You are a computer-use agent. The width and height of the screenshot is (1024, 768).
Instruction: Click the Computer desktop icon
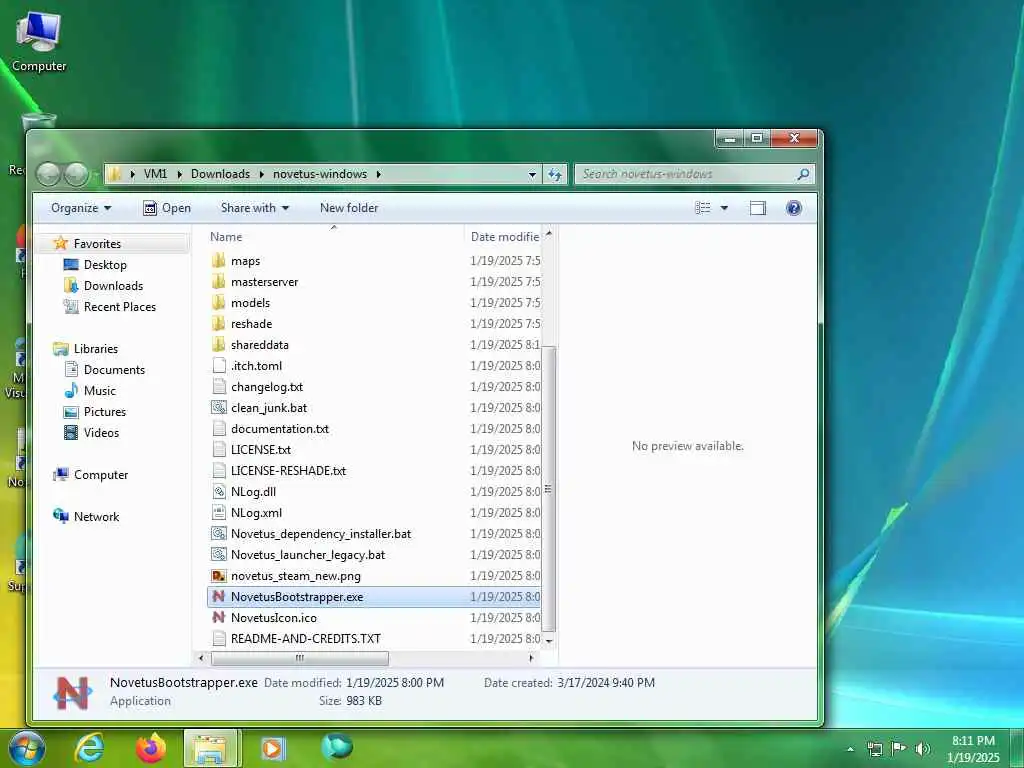pos(39,42)
